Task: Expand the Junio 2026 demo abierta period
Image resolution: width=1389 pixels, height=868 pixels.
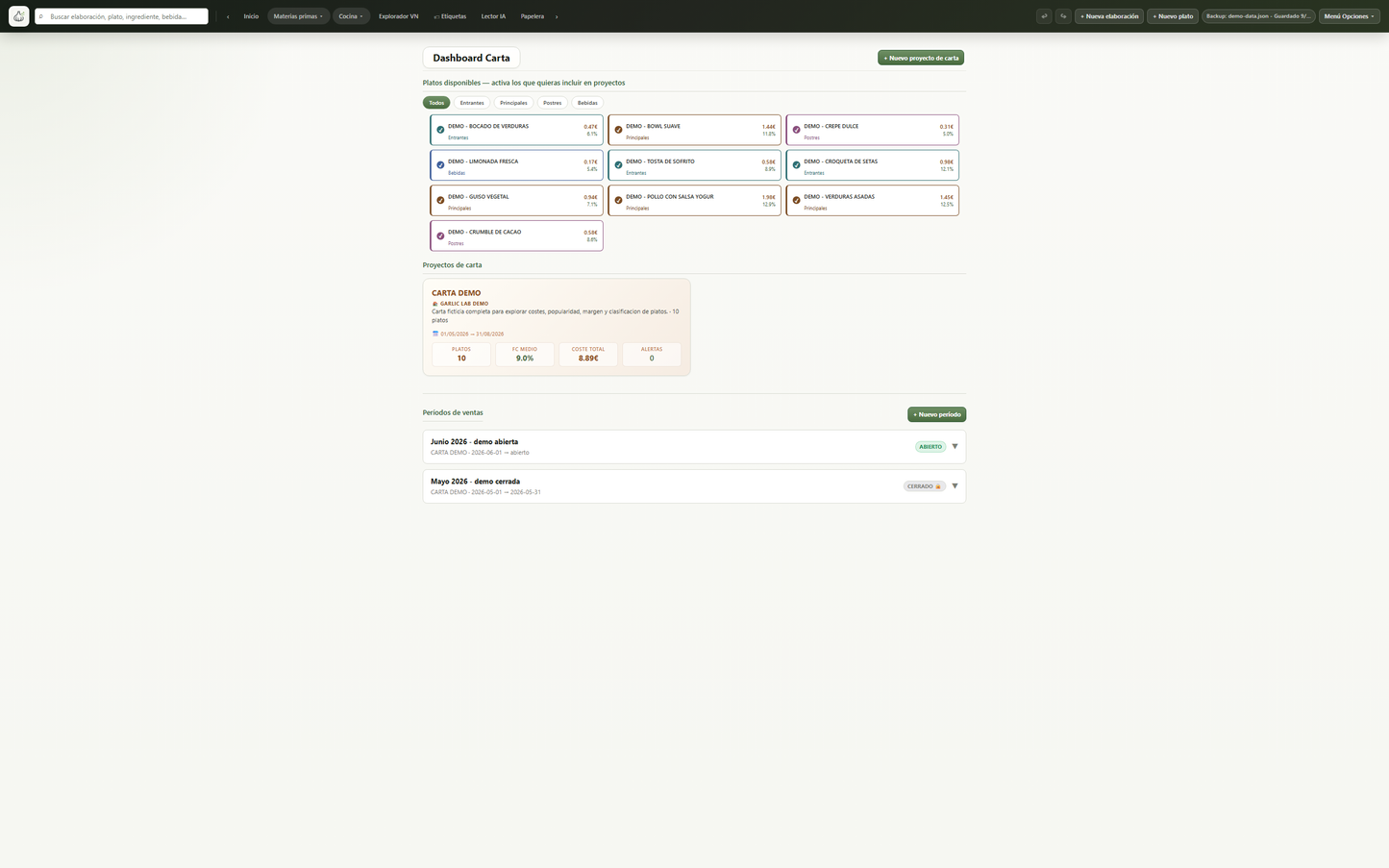Action: pos(955,446)
